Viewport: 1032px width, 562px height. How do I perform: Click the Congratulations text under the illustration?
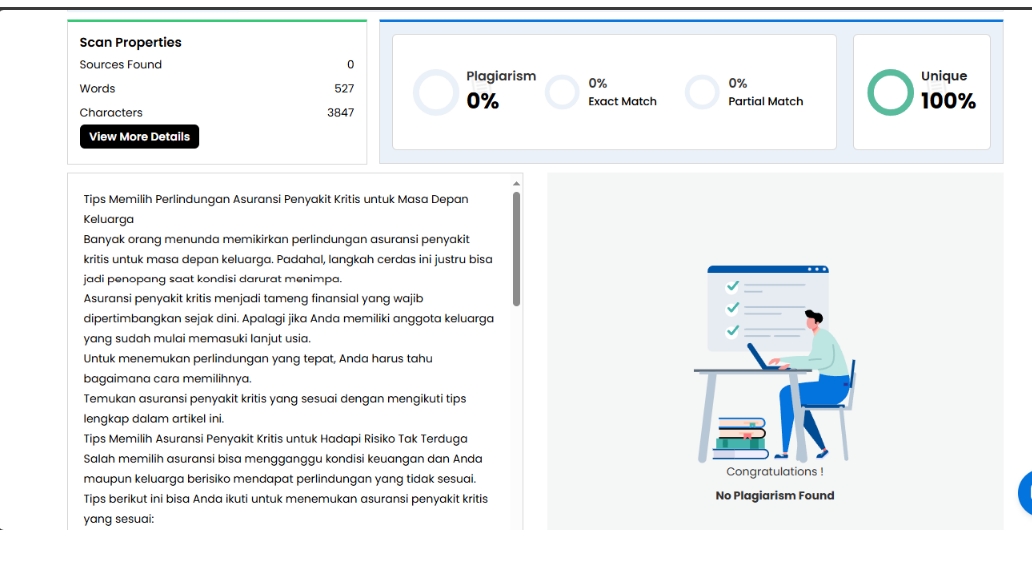[x=774, y=472]
